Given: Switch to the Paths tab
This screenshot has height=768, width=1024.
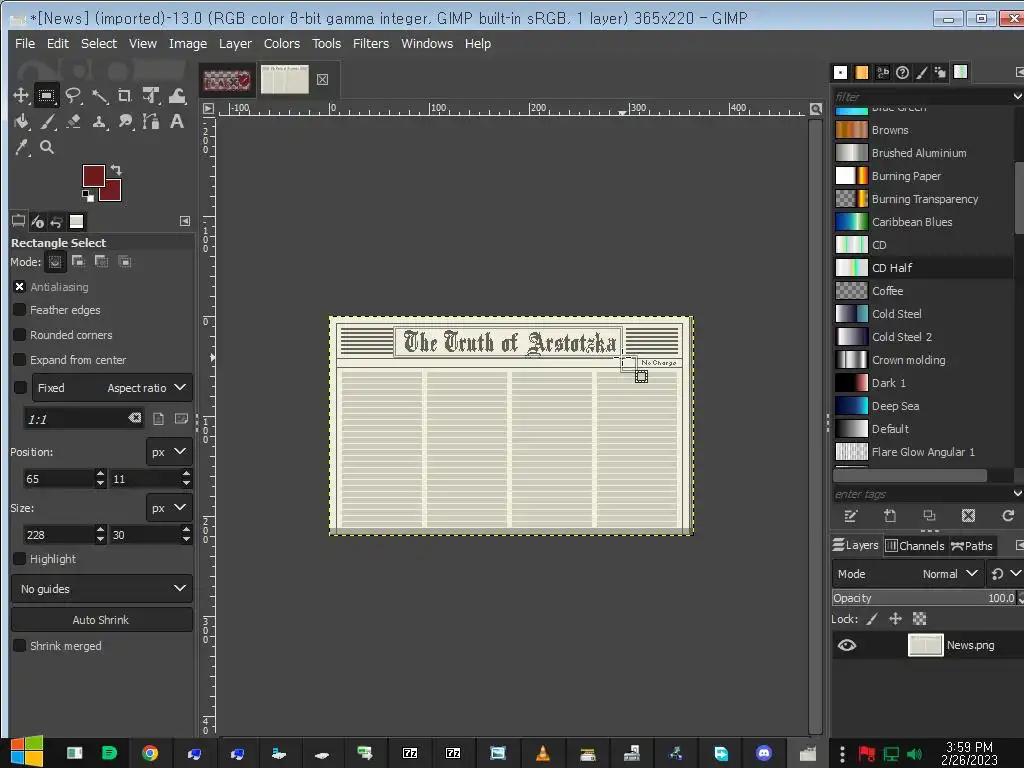Looking at the screenshot, I should pos(972,545).
